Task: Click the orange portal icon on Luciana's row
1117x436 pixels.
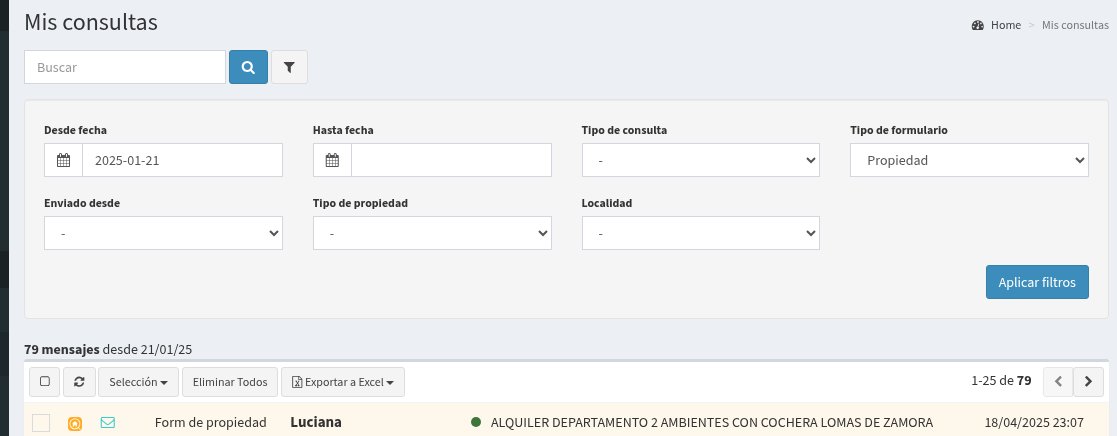Action: (74, 424)
